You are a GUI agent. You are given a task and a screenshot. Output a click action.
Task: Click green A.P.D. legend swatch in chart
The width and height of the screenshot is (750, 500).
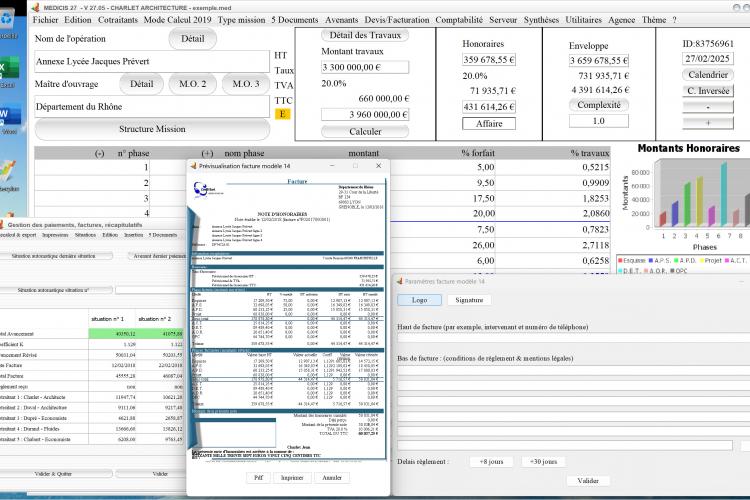point(677,260)
